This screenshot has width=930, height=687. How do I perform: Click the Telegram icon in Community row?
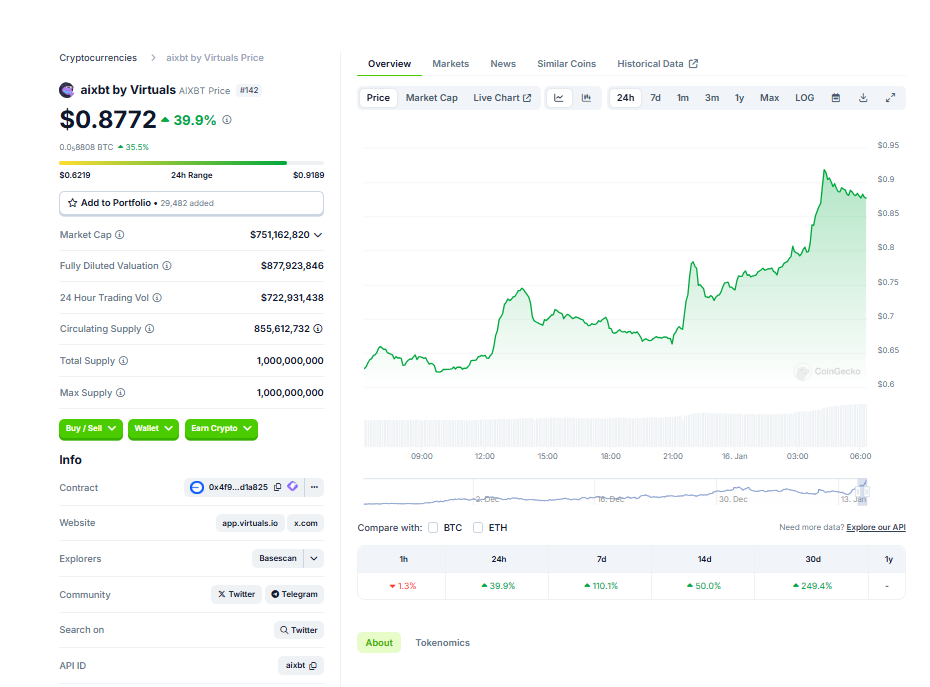275,594
